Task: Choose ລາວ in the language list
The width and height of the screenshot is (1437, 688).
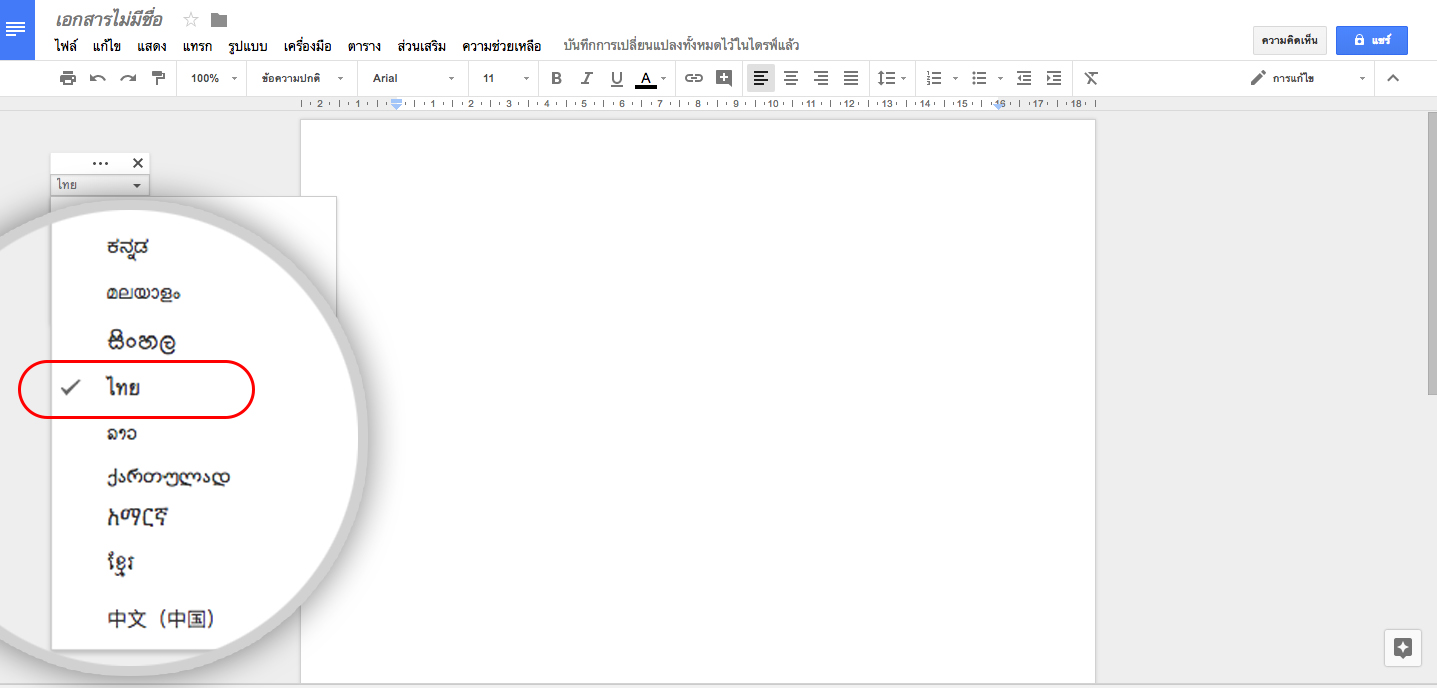Action: point(122,434)
